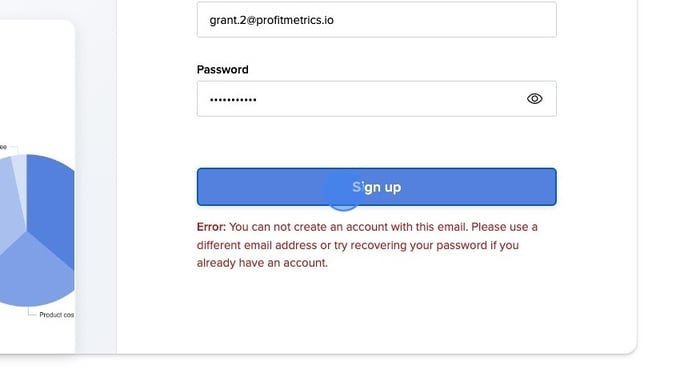Image resolution: width=688 pixels, height=384 pixels.
Task: Click the Password field label
Action: 222,69
